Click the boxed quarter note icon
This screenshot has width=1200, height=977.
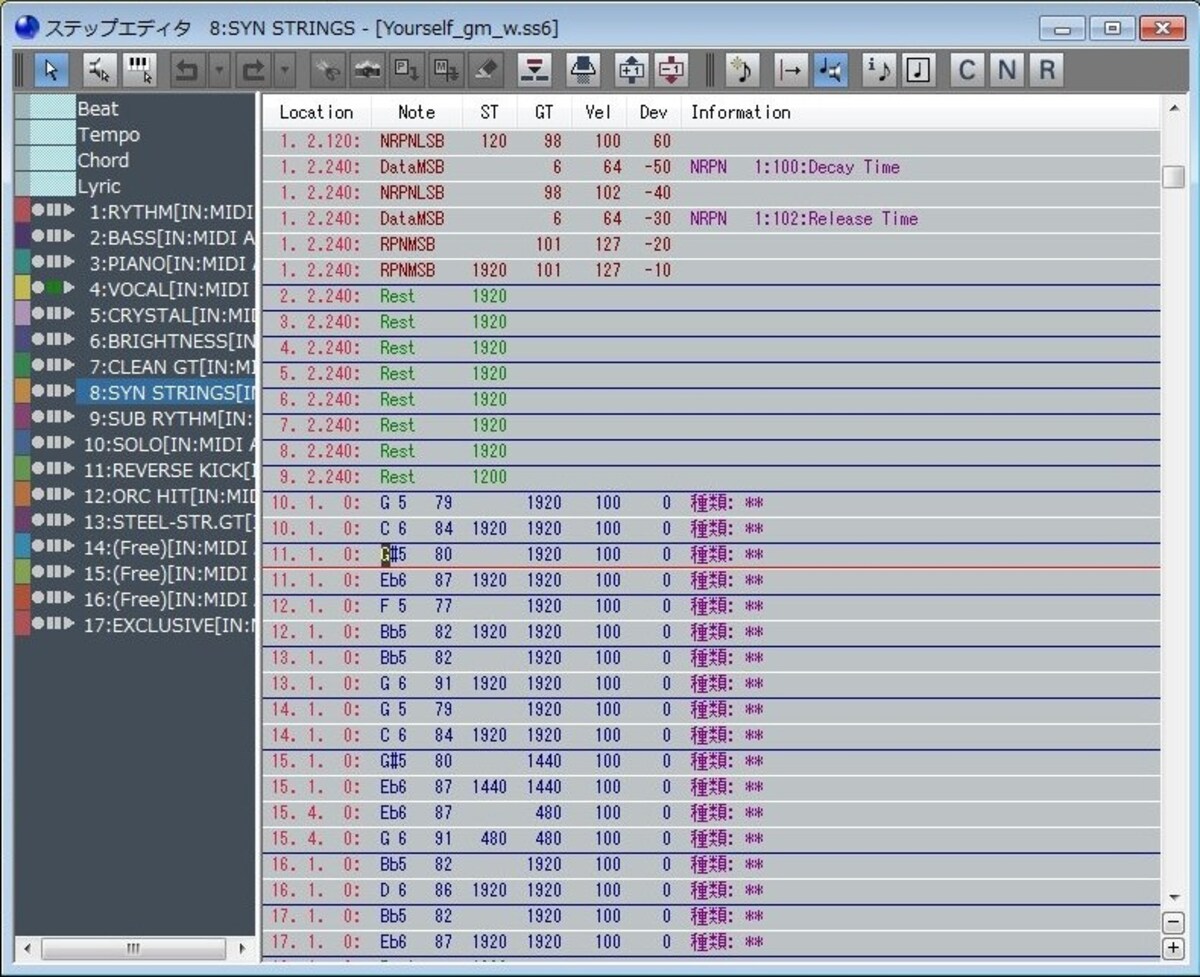tap(918, 69)
